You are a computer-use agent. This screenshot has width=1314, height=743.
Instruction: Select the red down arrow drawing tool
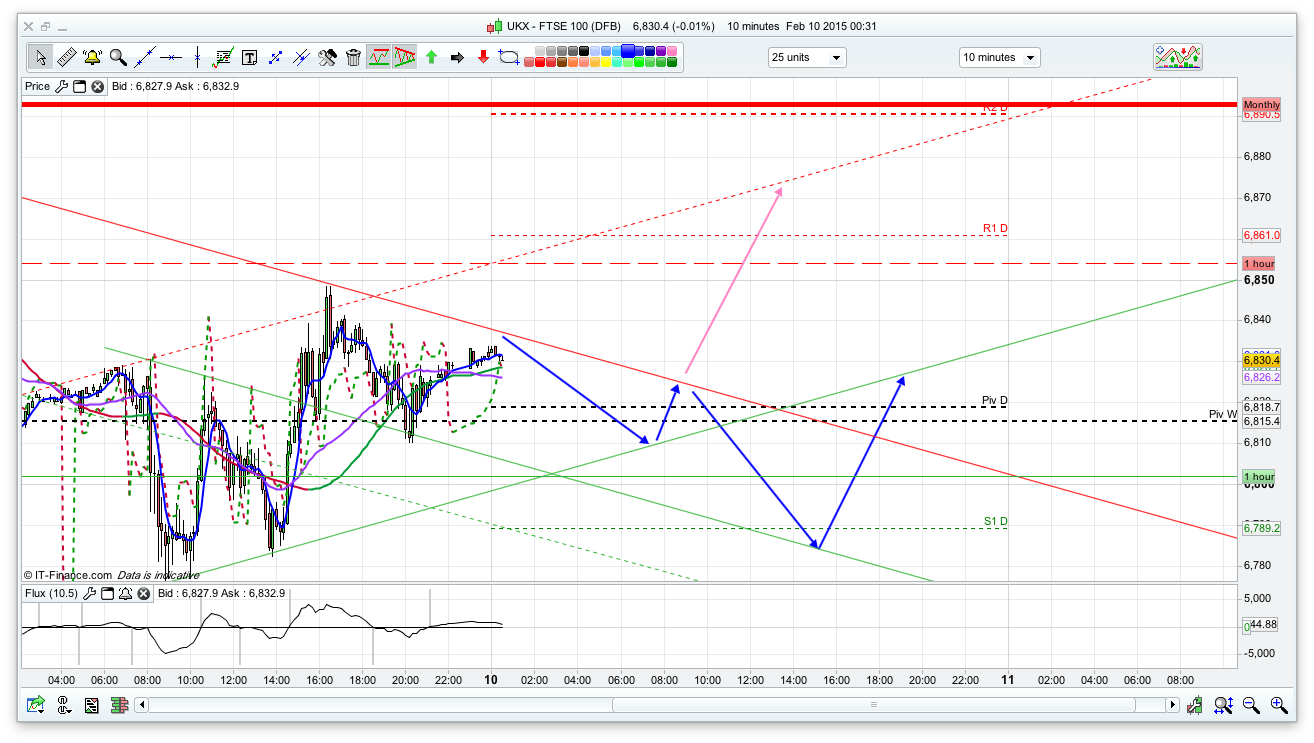pos(483,57)
